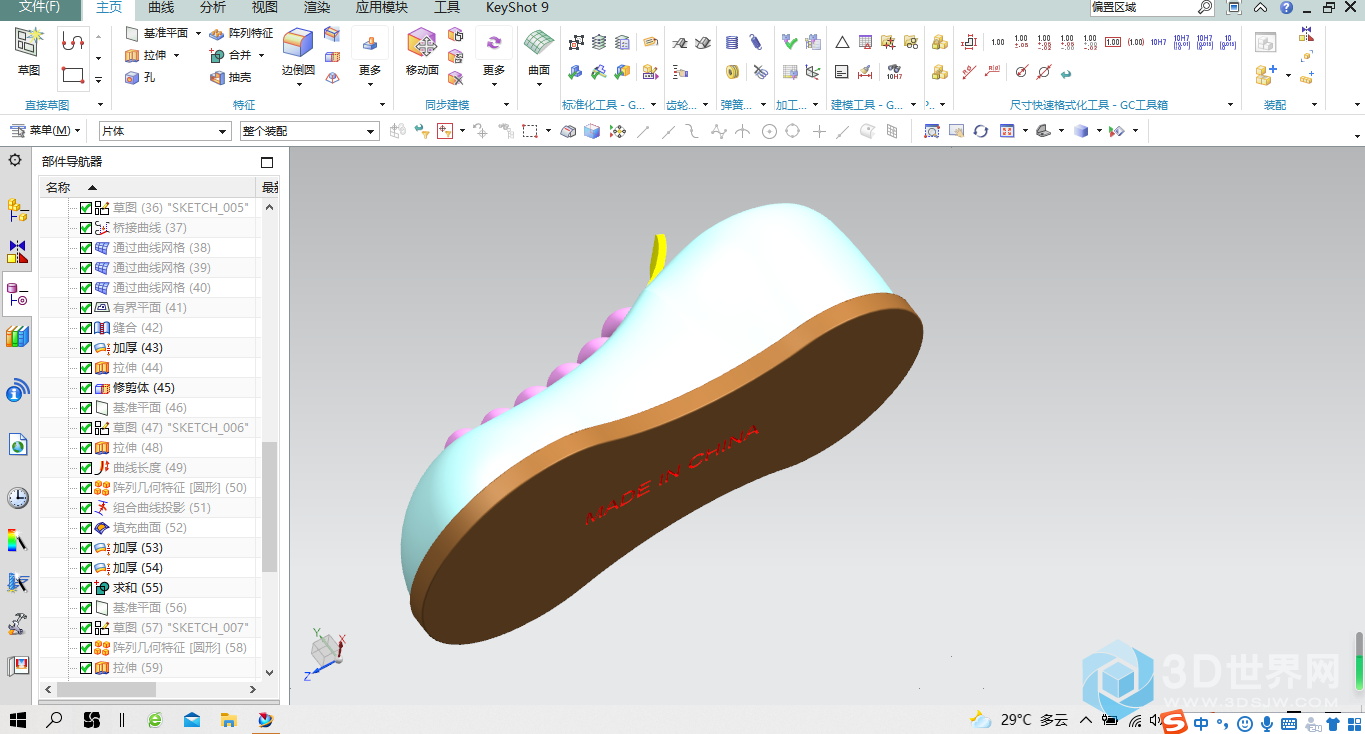1365x734 pixels.
Task: Switch to the 视图 ribbon tab
Action: click(x=265, y=8)
